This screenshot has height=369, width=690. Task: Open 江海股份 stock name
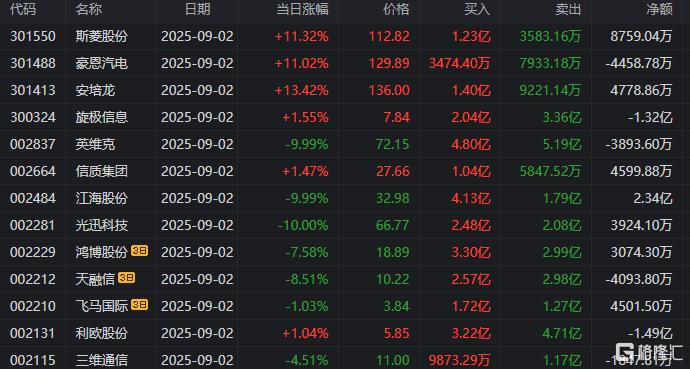click(x=102, y=198)
